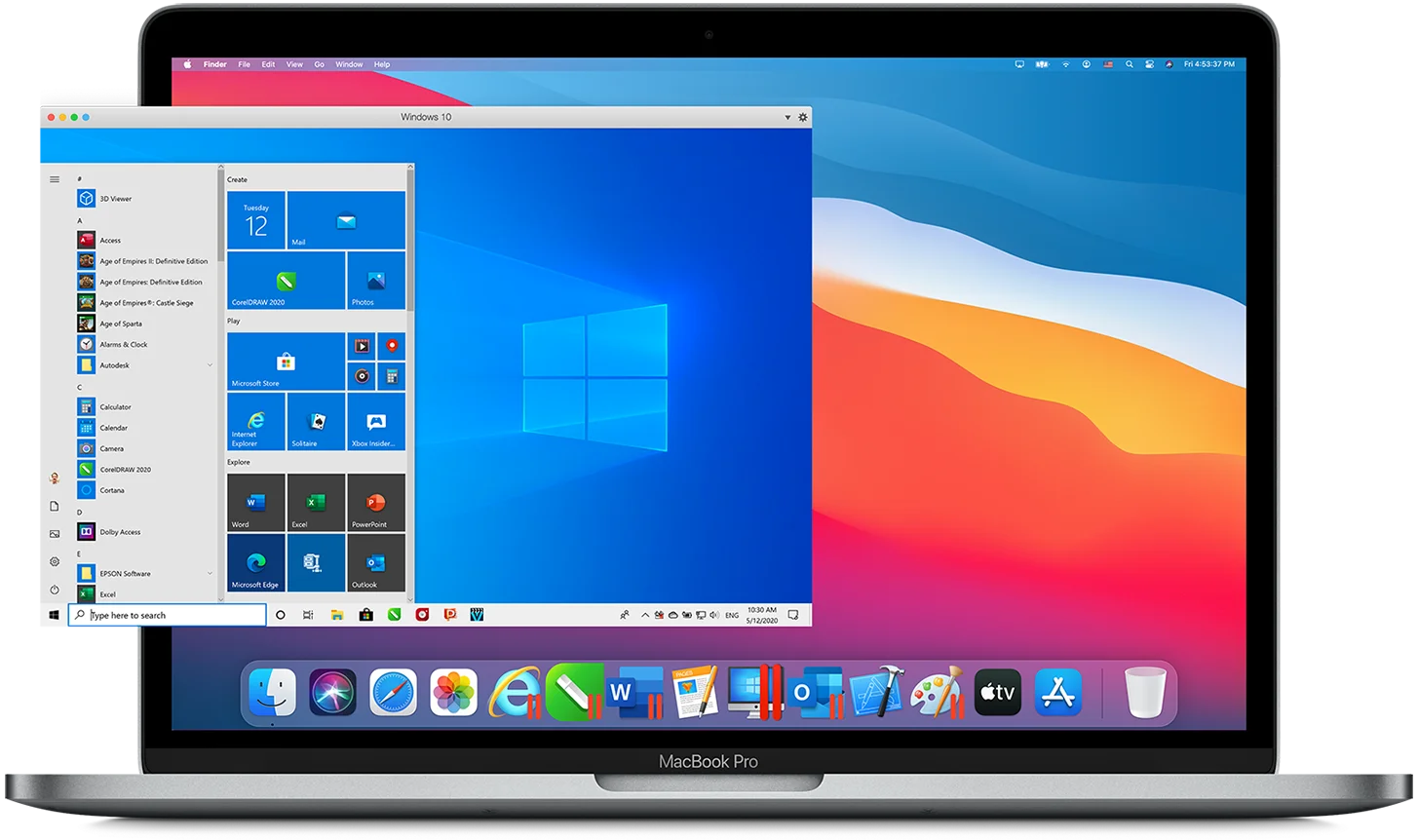
Task: Open the View menu in the menu bar
Action: coord(294,64)
